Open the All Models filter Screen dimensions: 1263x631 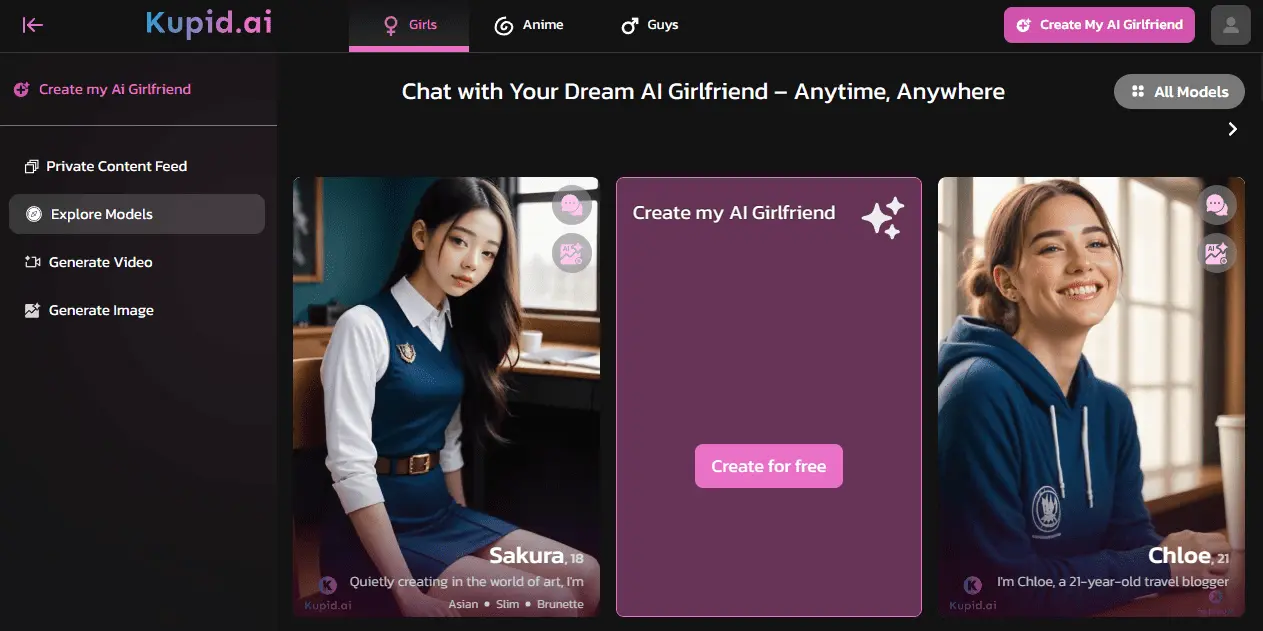tap(1179, 91)
